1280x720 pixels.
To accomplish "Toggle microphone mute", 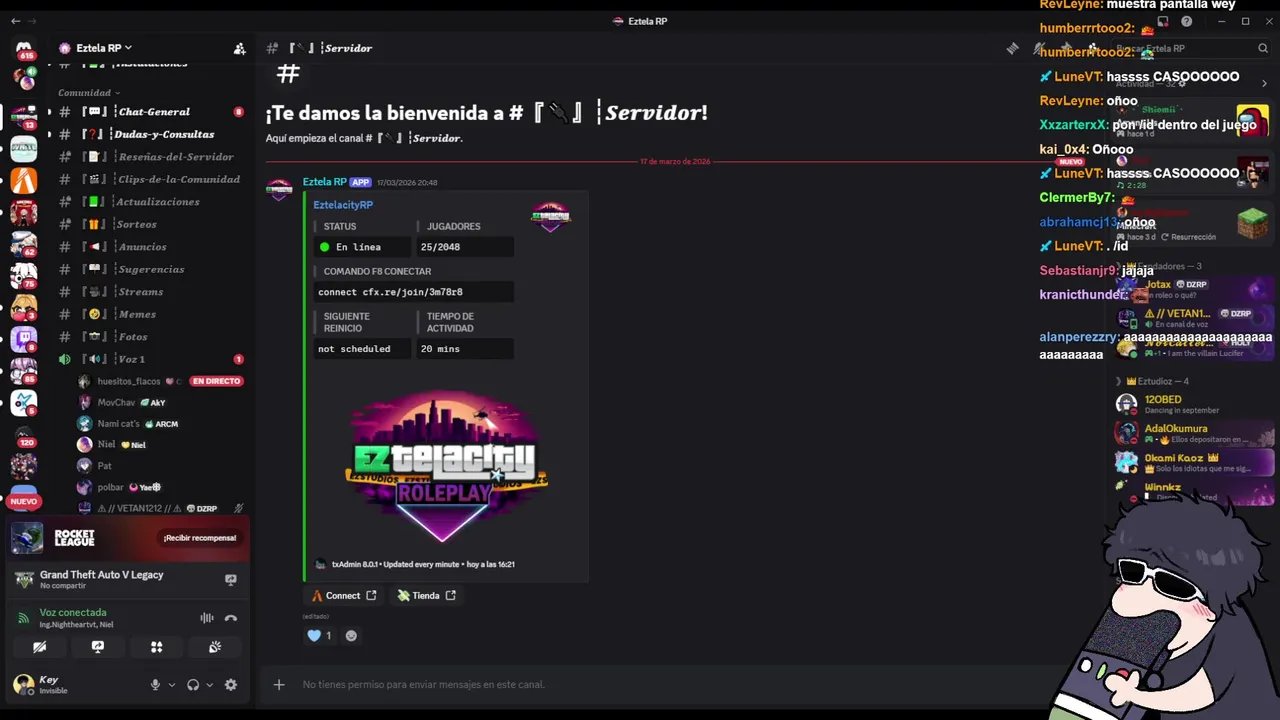I will (x=155, y=685).
